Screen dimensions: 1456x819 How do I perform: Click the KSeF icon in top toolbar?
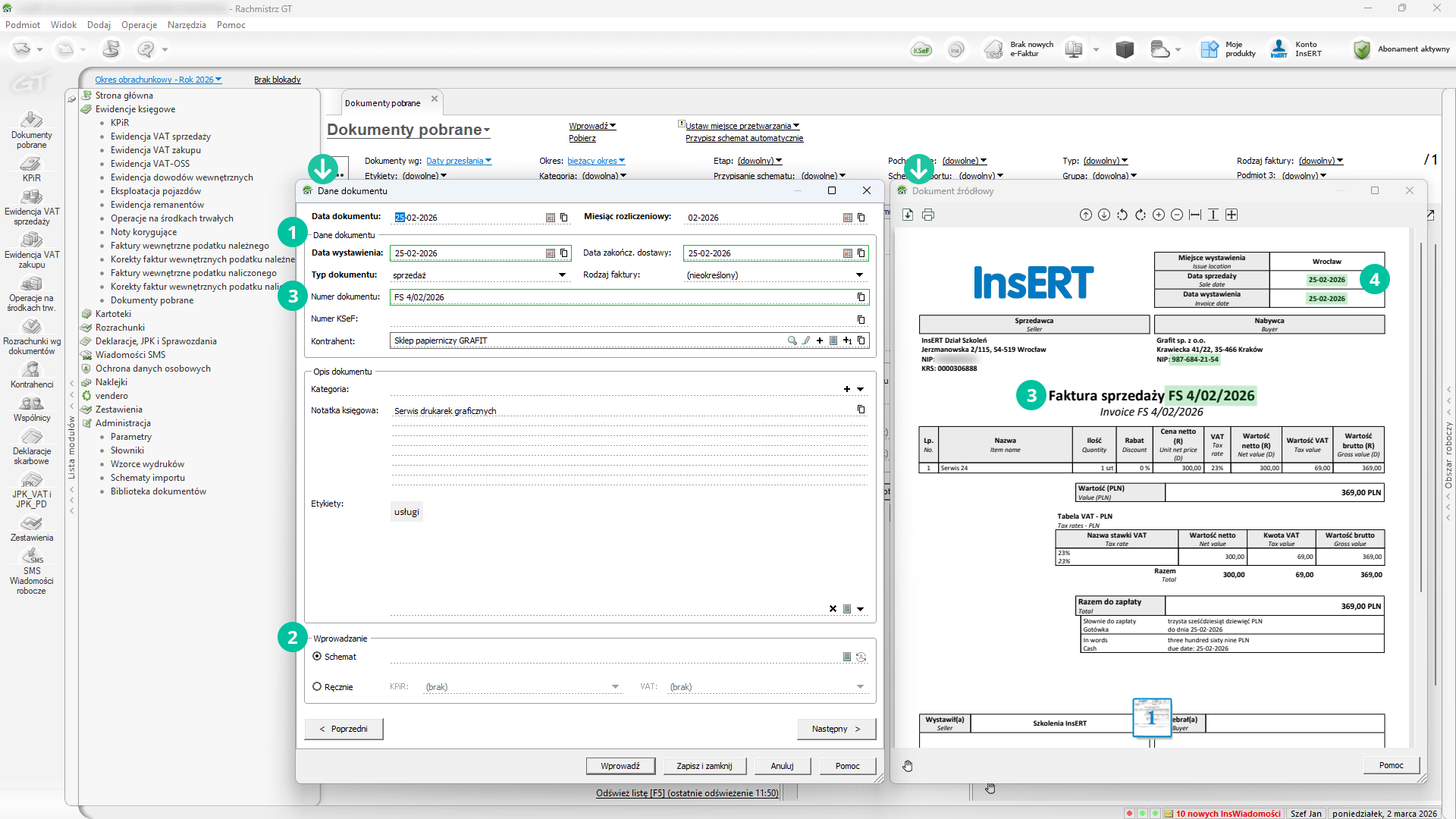(x=921, y=50)
